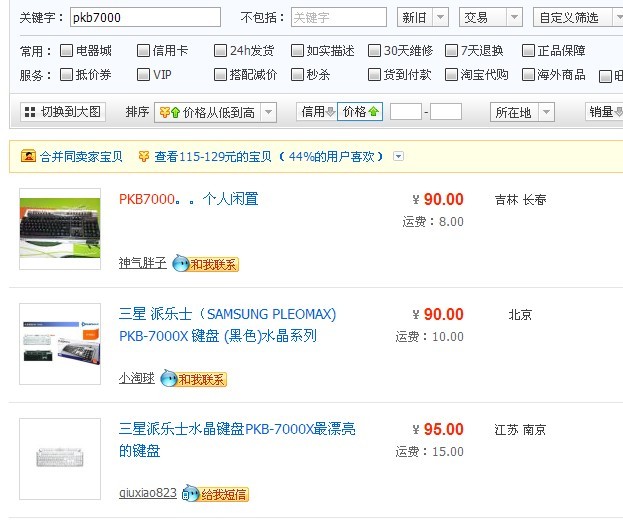Sort results by 价格
This screenshot has width=623, height=521.
click(360, 112)
